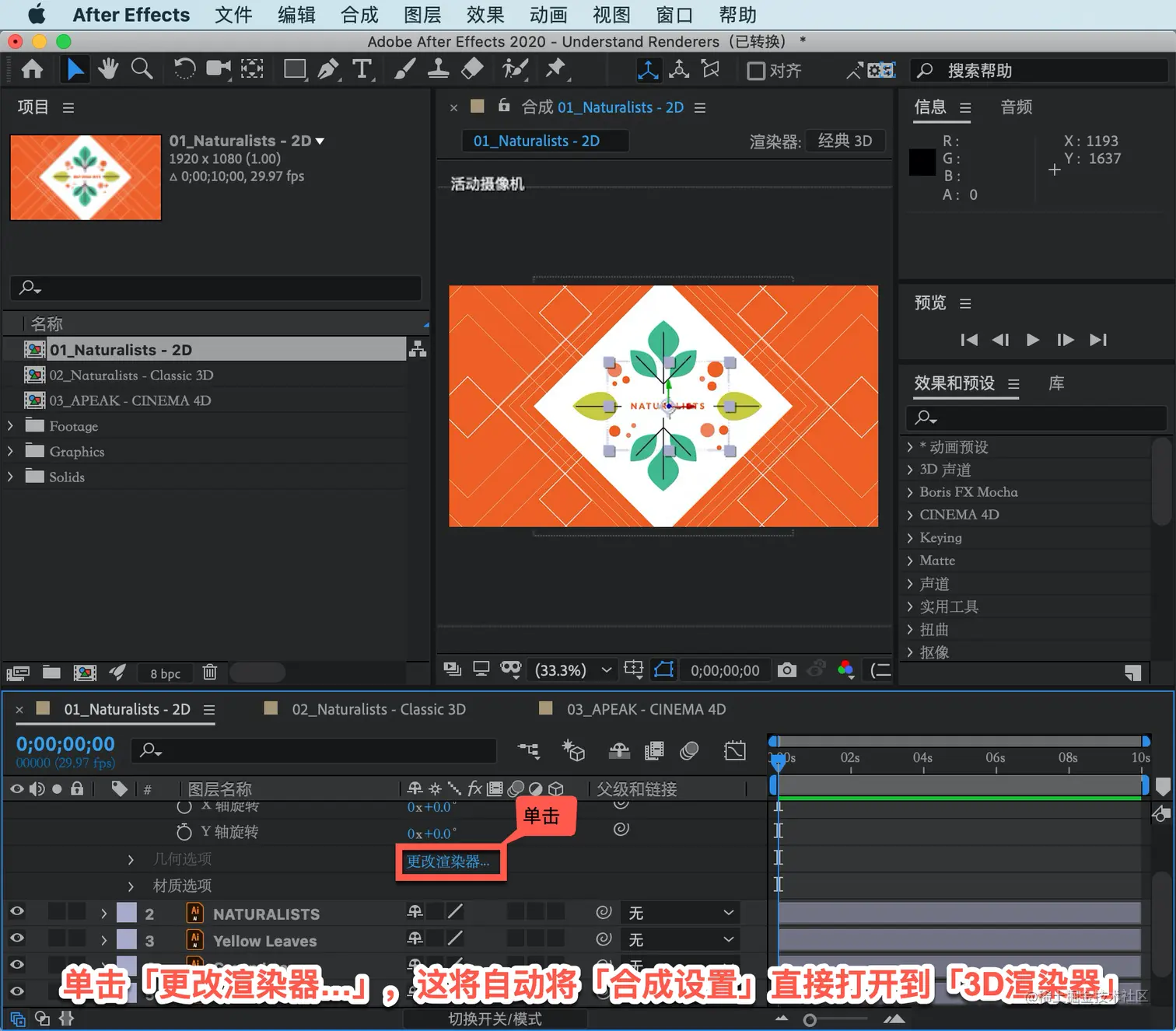
Task: Take a snapshot with camera icon
Action: click(787, 670)
